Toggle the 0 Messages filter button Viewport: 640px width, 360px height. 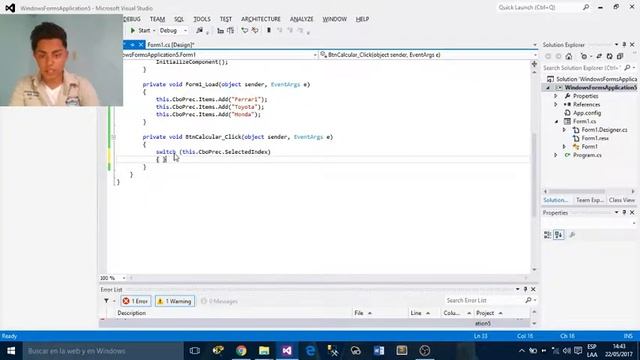tap(219, 301)
